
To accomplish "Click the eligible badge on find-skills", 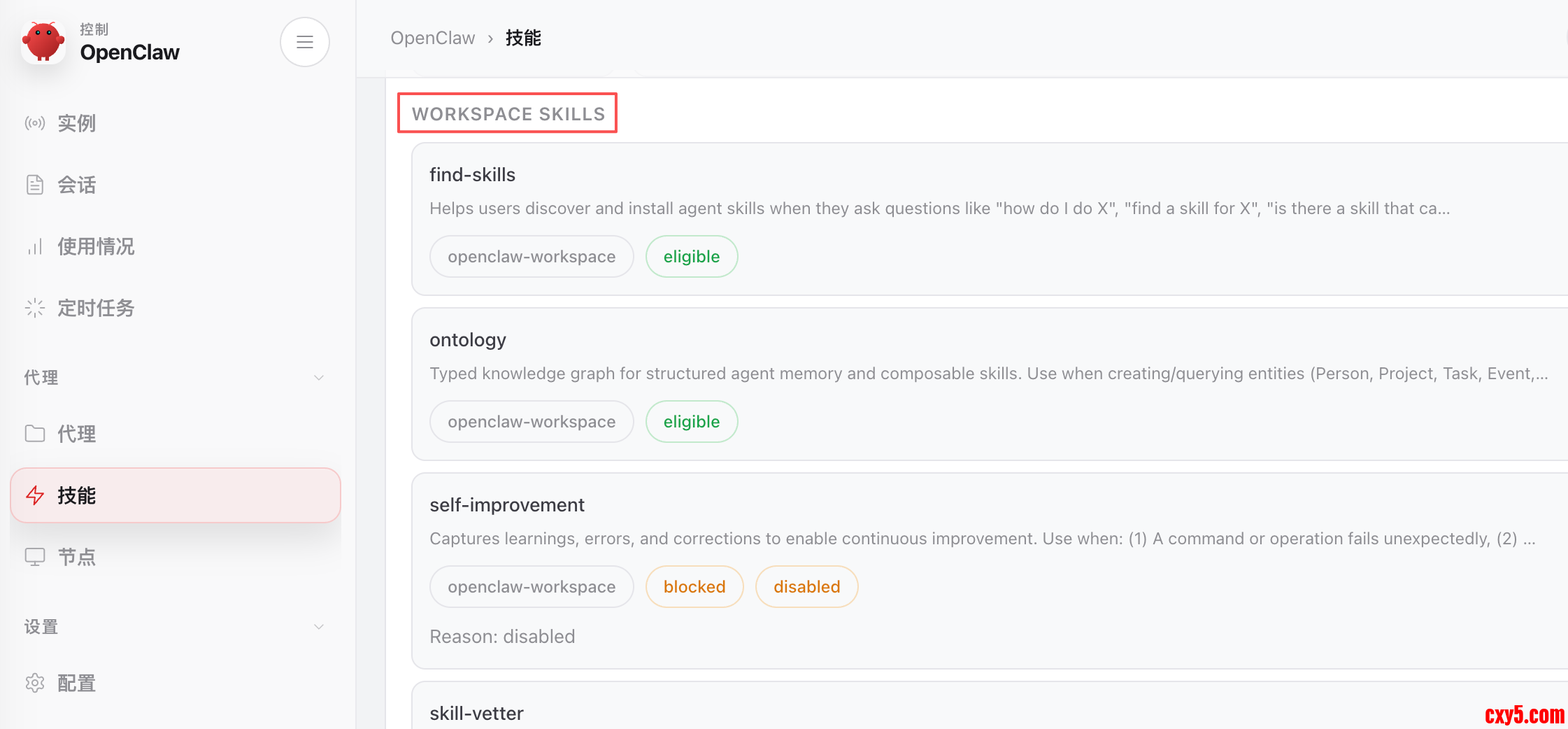I will point(691,257).
